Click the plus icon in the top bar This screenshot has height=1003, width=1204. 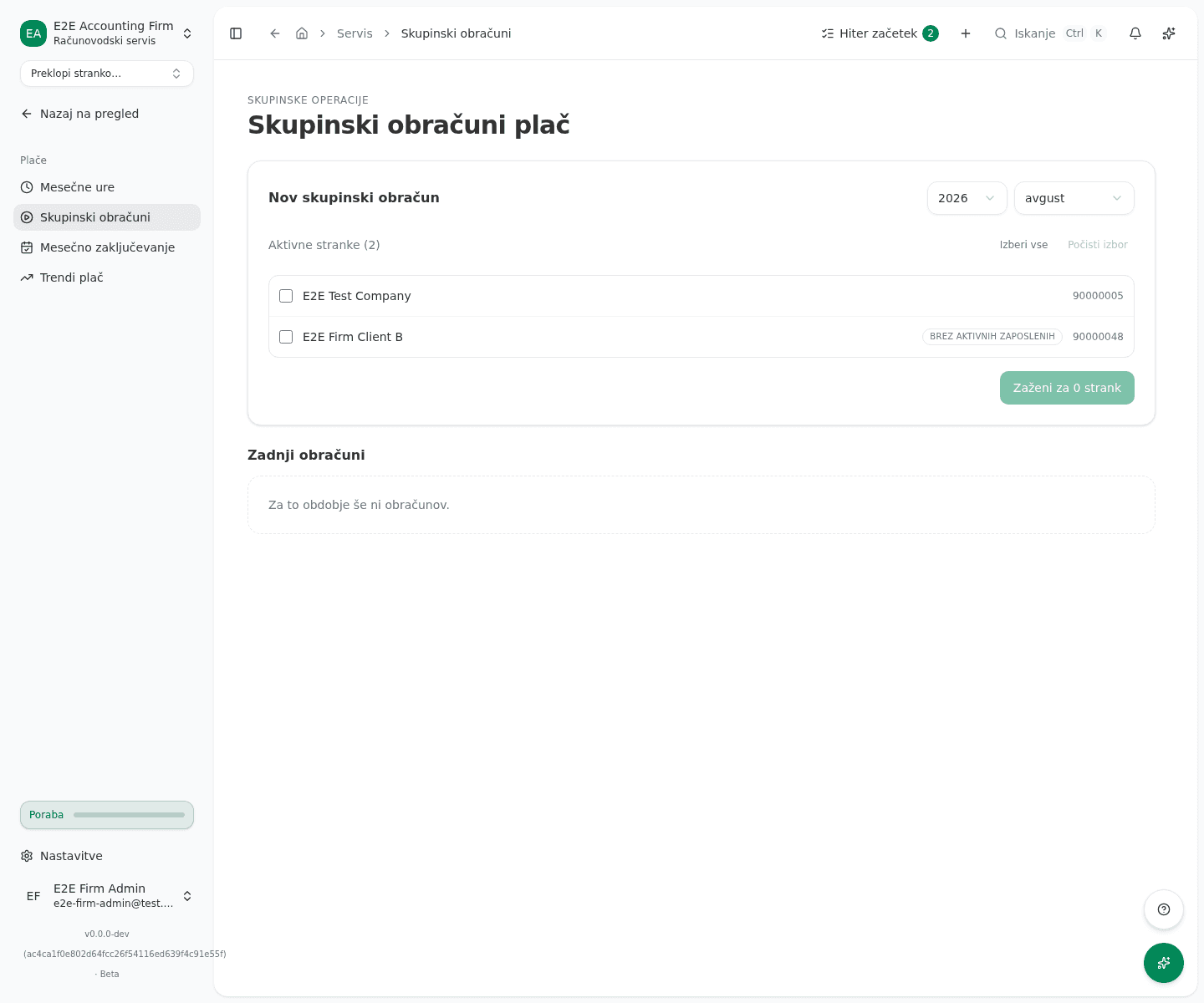coord(966,33)
